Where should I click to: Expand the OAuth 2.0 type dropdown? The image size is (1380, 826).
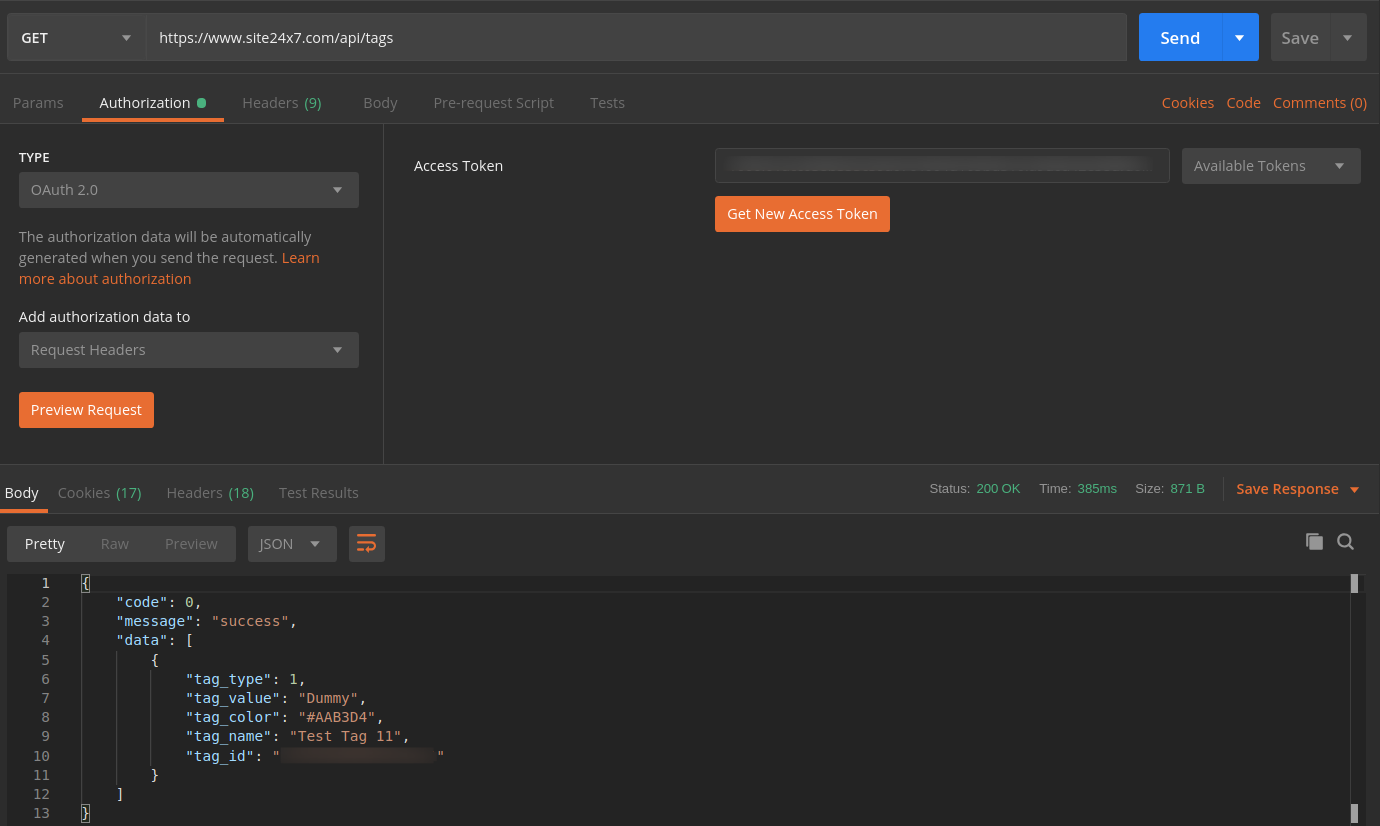coord(188,190)
